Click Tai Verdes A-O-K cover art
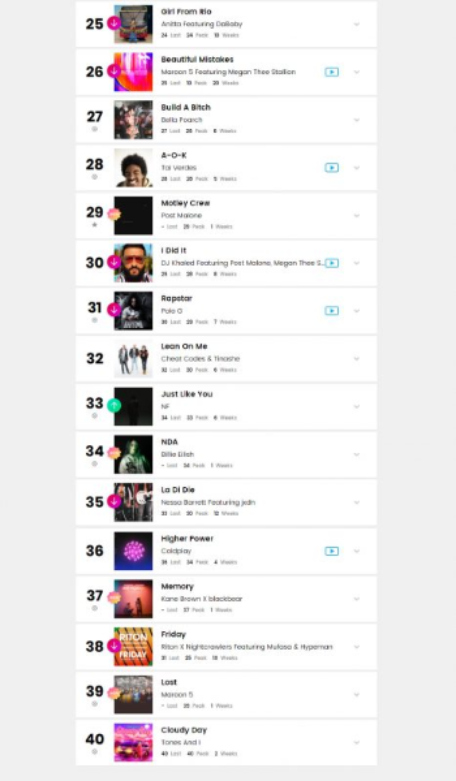The width and height of the screenshot is (456, 781). coord(133,168)
